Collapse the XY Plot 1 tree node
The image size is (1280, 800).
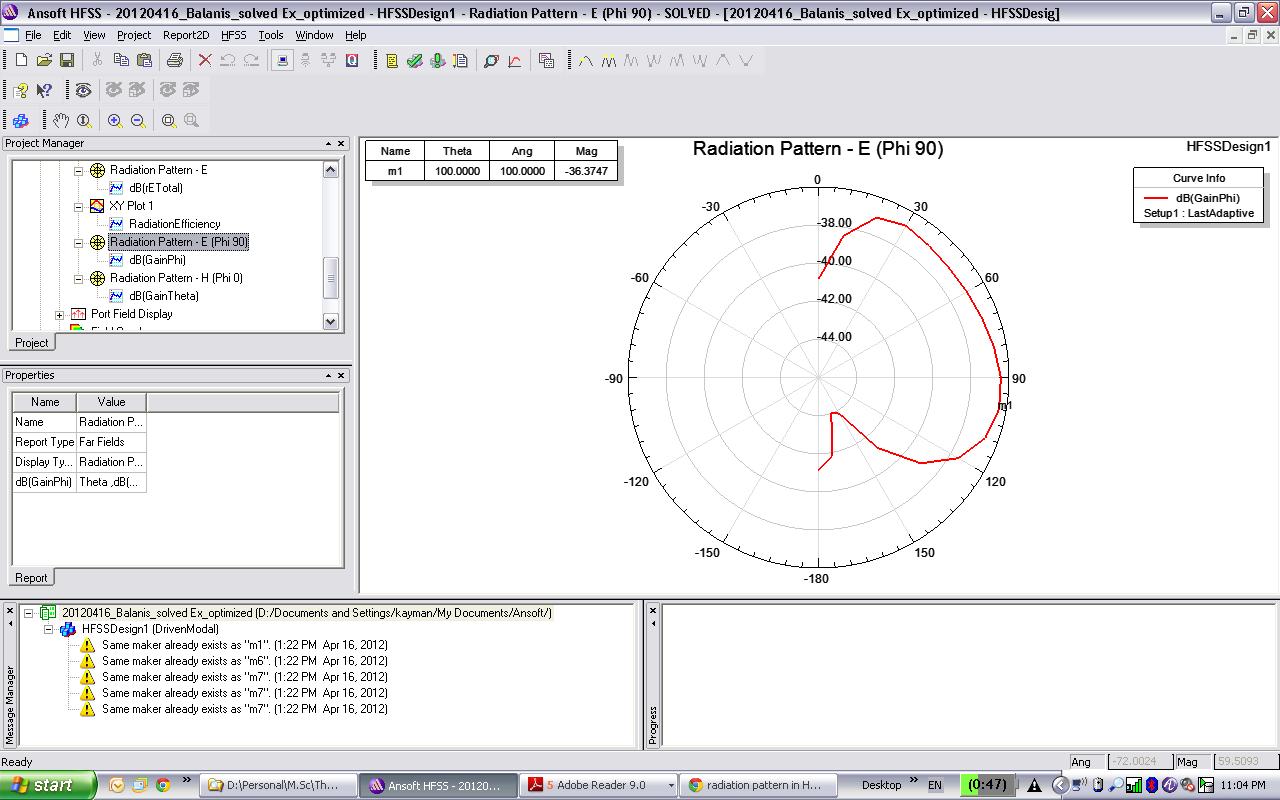tap(79, 206)
